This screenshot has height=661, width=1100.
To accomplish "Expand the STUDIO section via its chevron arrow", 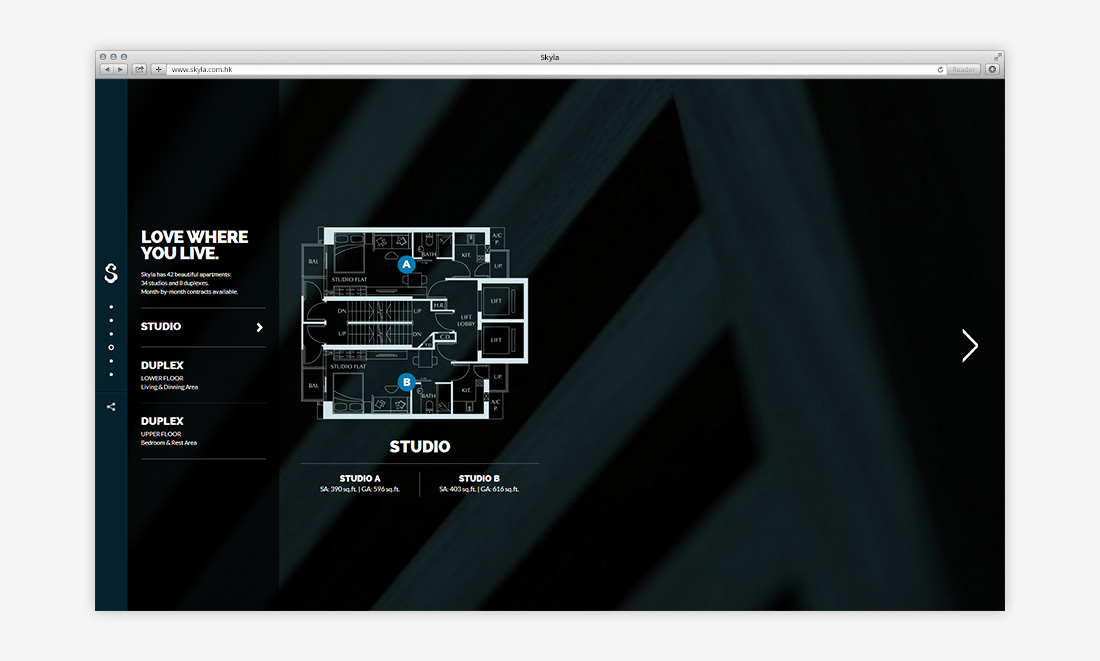I will [259, 326].
